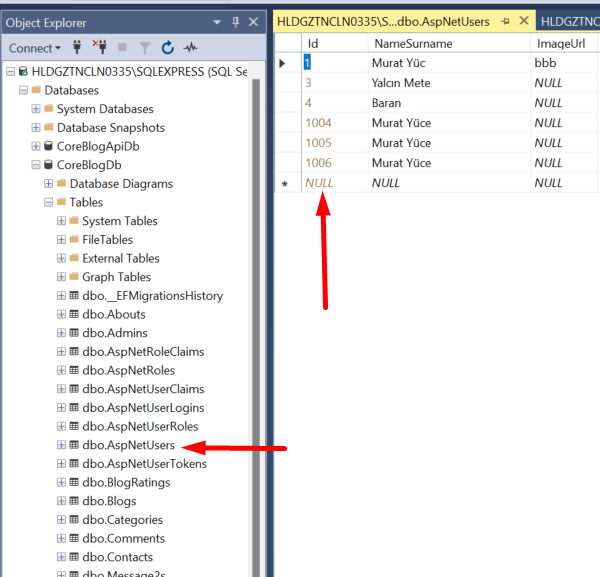Click the NameSurname cell 'Yalcın Mete'

449,83
